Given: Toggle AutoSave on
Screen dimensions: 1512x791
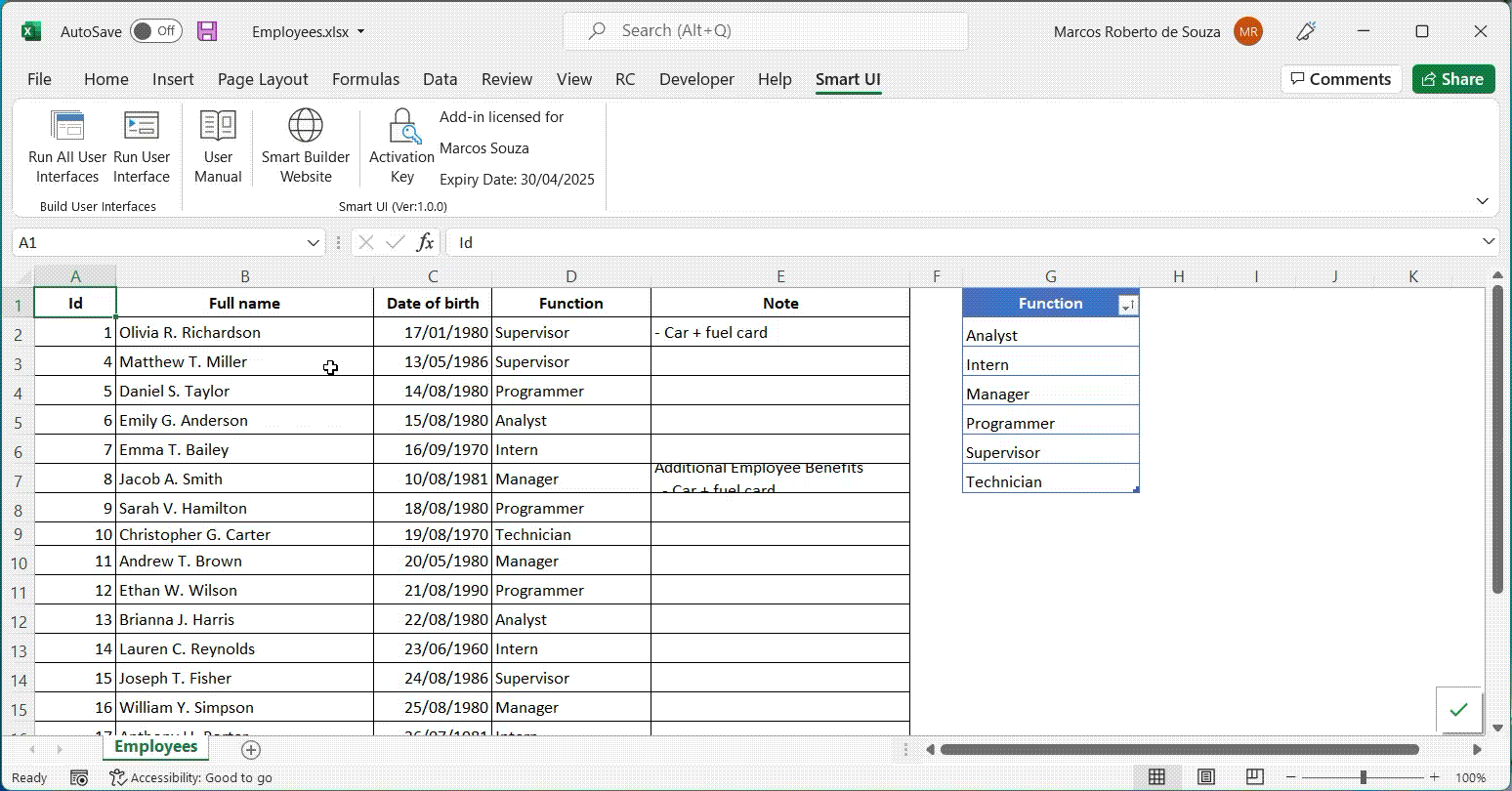Looking at the screenshot, I should point(154,30).
